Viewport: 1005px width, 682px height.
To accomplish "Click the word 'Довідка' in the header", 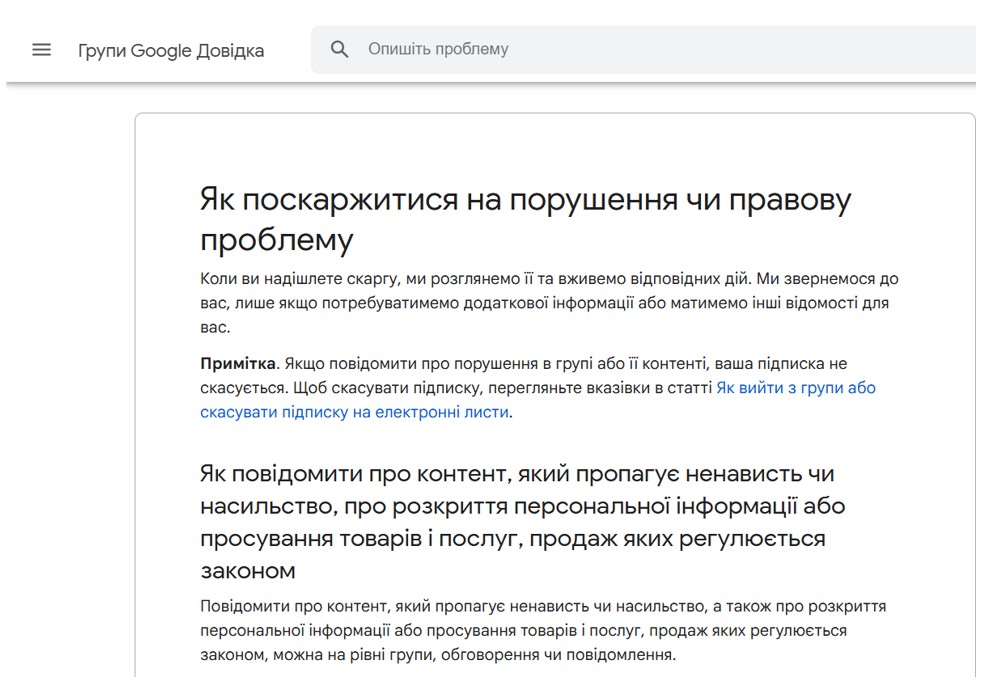I will click(x=230, y=50).
